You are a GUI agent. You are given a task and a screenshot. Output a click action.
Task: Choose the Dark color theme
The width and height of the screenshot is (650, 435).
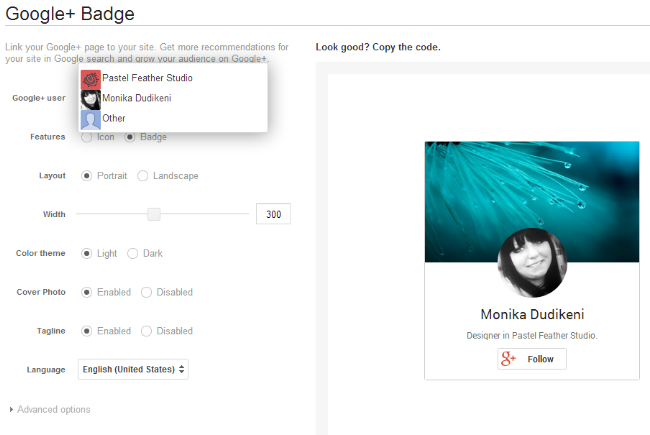click(x=133, y=253)
